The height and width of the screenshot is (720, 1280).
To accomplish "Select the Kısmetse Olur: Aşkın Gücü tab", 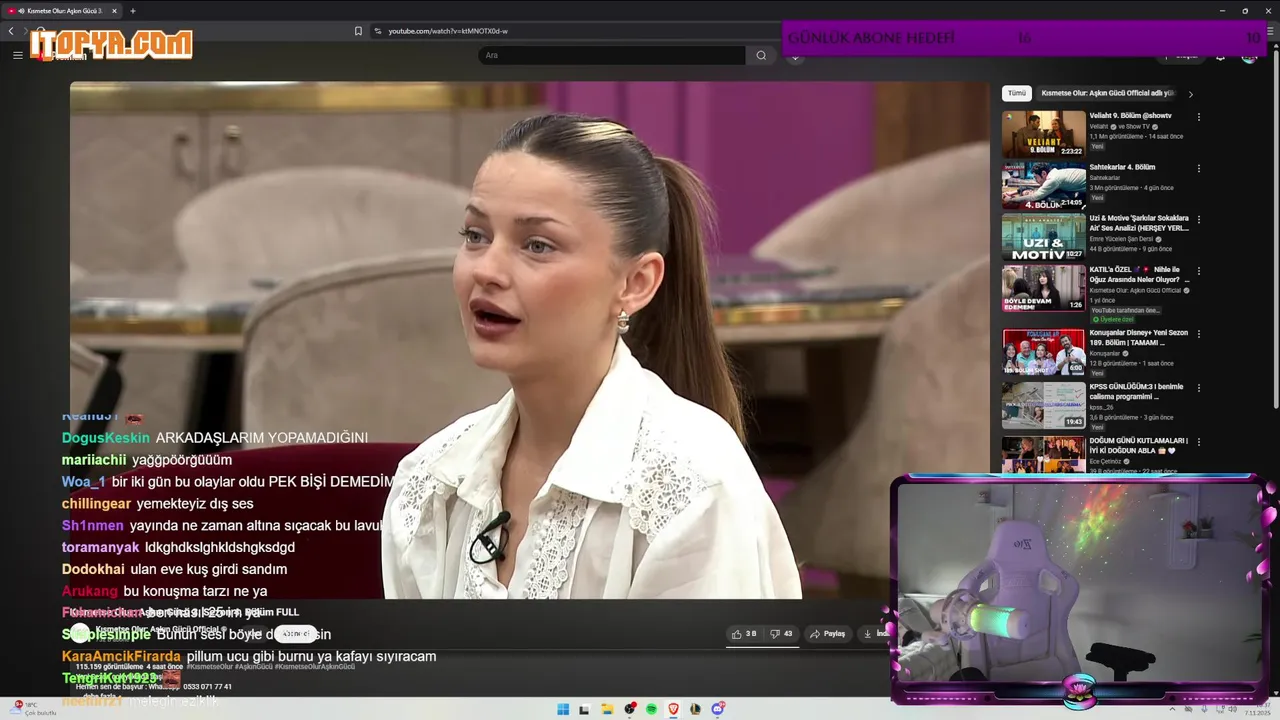I will [62, 11].
